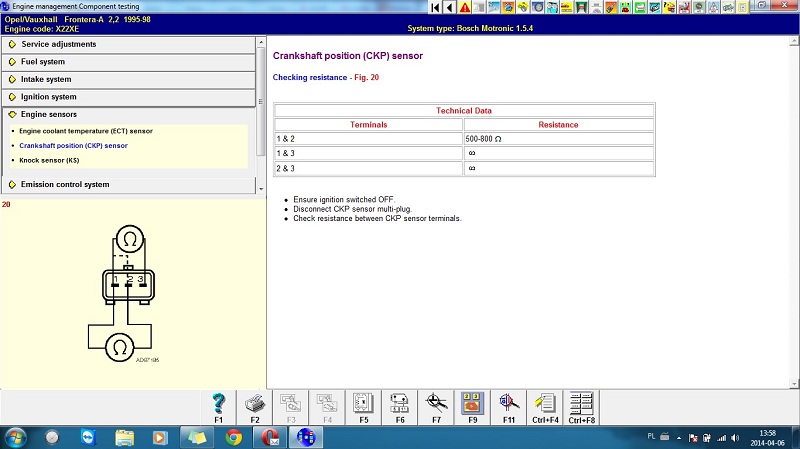The height and width of the screenshot is (449, 800).
Task: Select the F9 toolbar icon
Action: click(x=472, y=404)
